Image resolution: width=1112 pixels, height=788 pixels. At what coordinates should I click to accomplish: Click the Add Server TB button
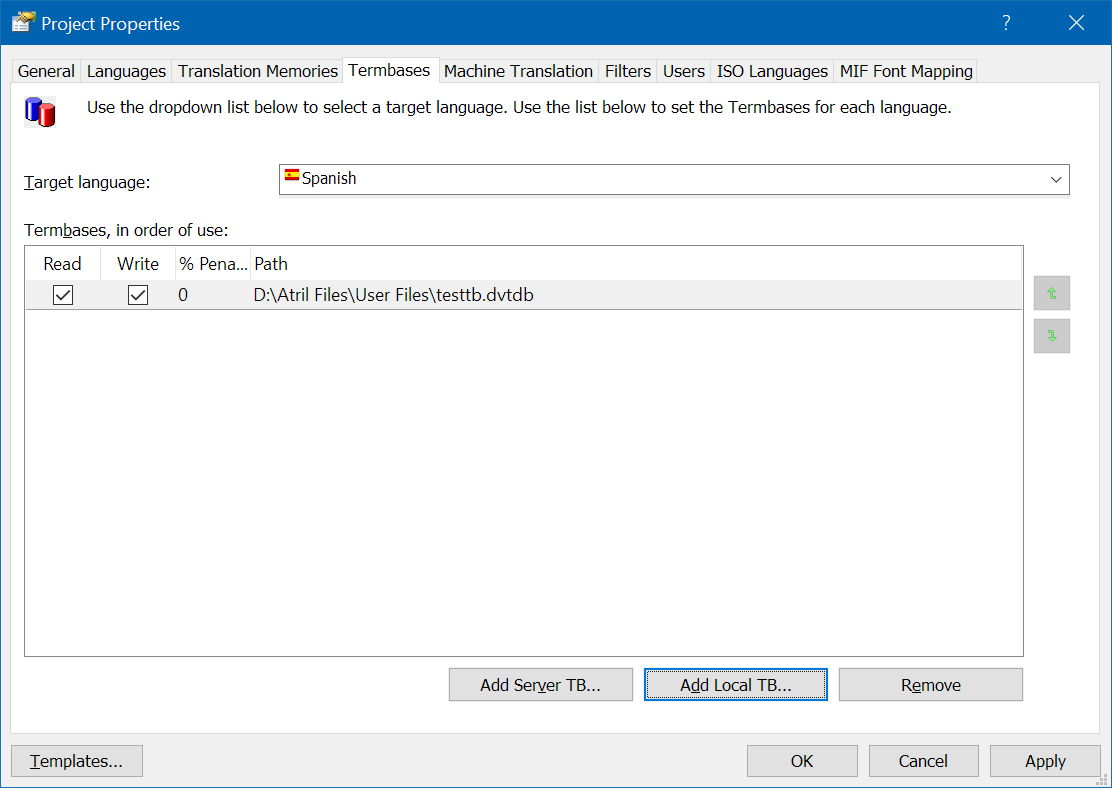pyautogui.click(x=541, y=685)
